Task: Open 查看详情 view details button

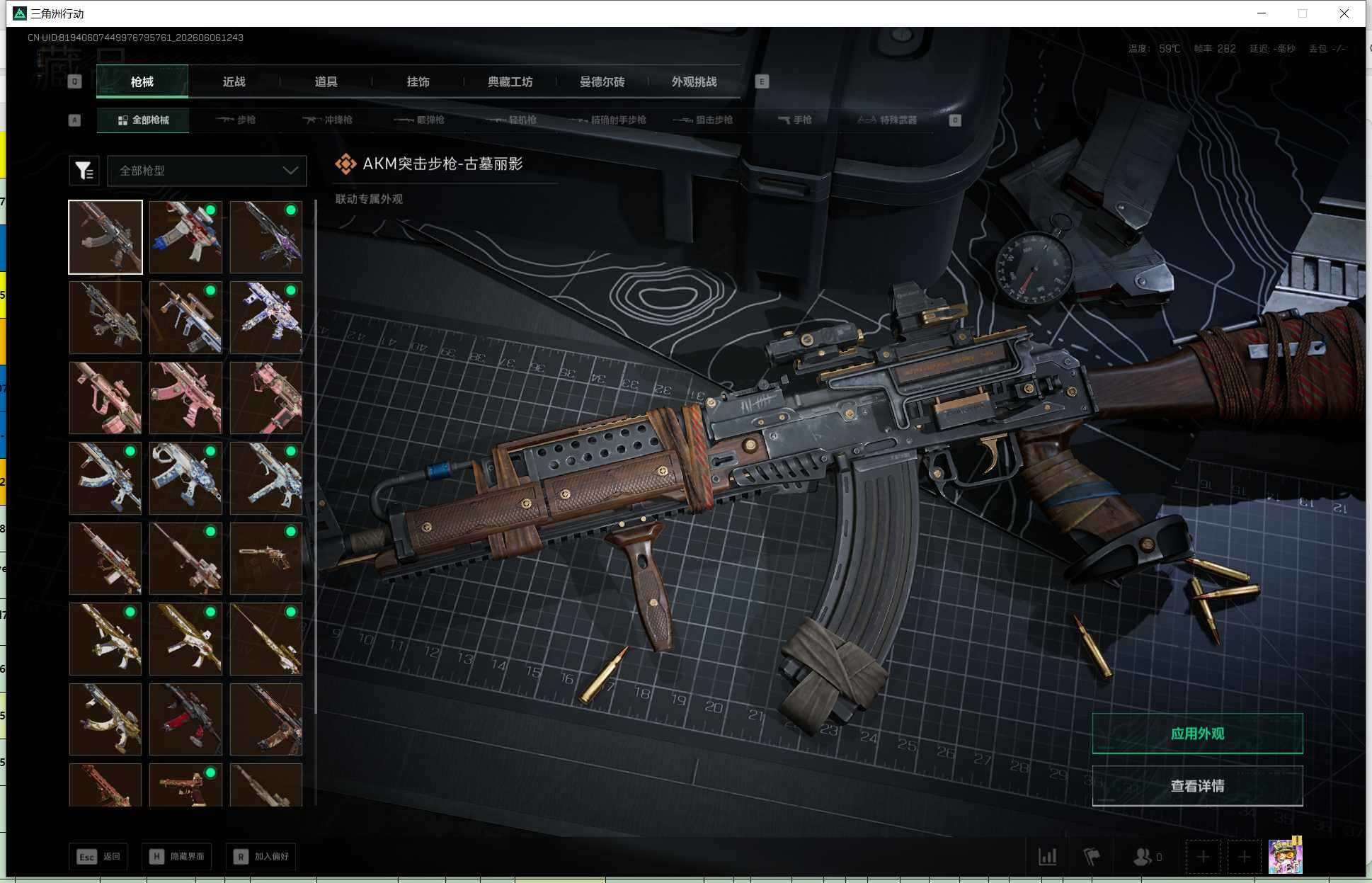Action: tap(1197, 786)
